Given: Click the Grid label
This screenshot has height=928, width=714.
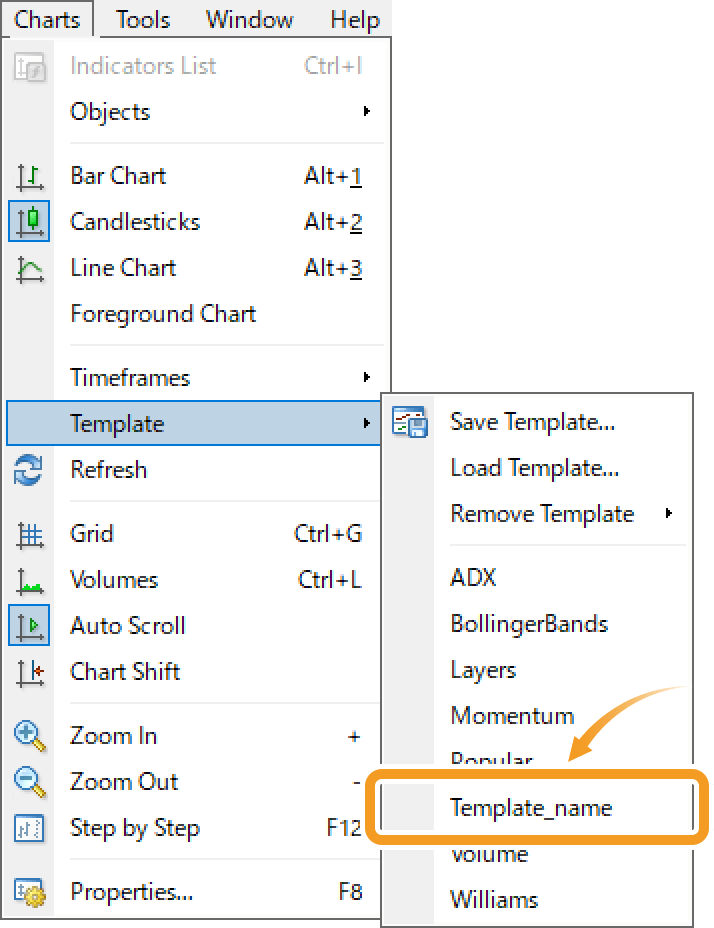Looking at the screenshot, I should click(x=91, y=533).
